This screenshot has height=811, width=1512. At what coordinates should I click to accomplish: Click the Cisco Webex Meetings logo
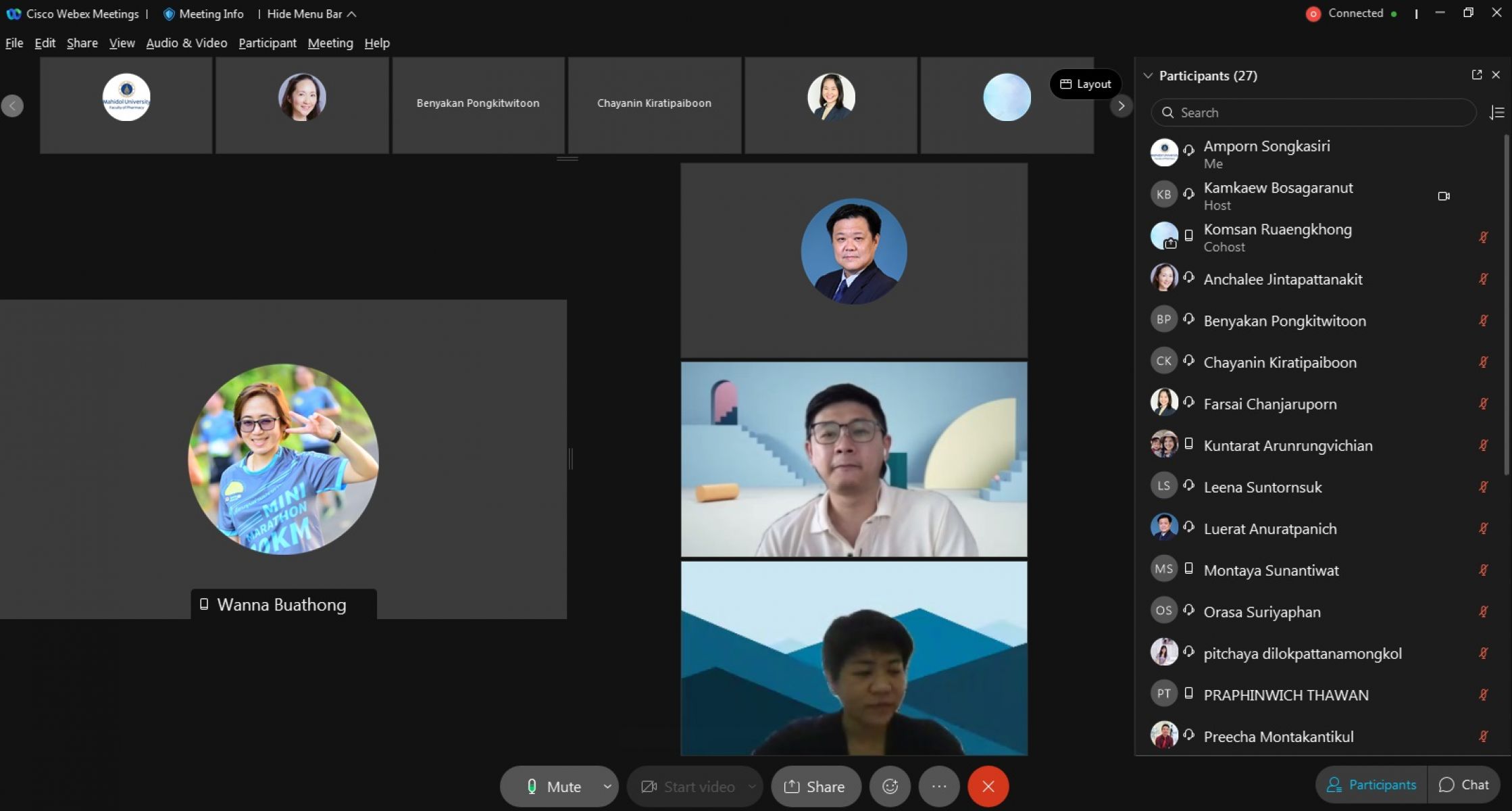(14, 14)
